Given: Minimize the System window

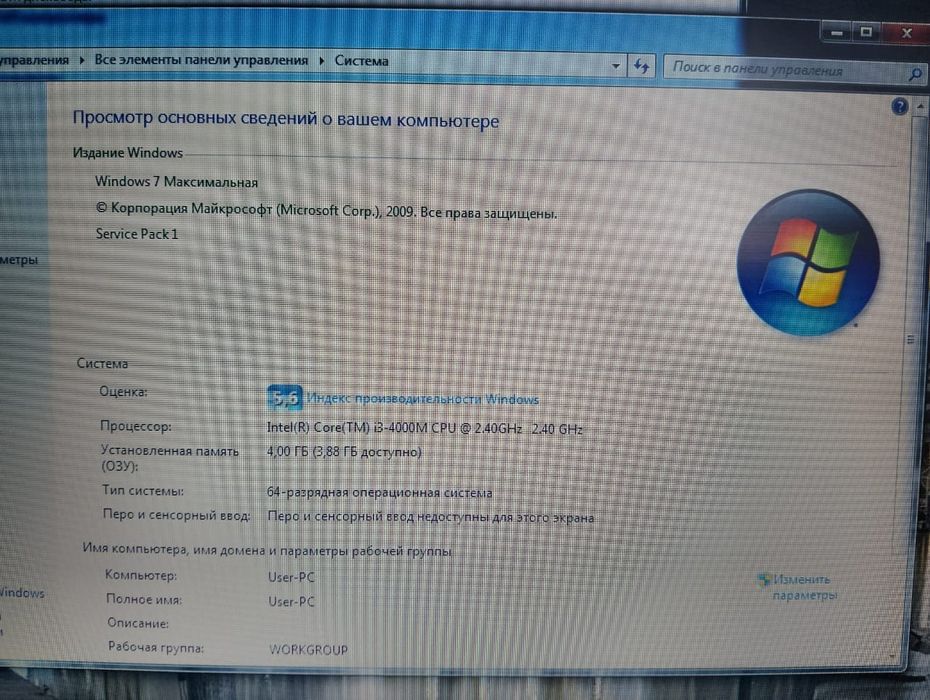Looking at the screenshot, I should coord(837,33).
